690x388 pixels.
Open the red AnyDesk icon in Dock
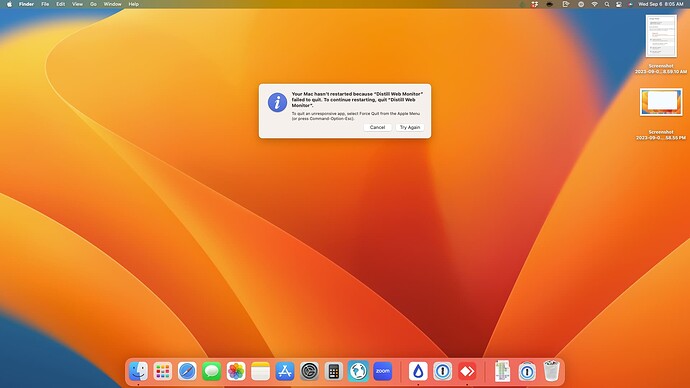(467, 371)
